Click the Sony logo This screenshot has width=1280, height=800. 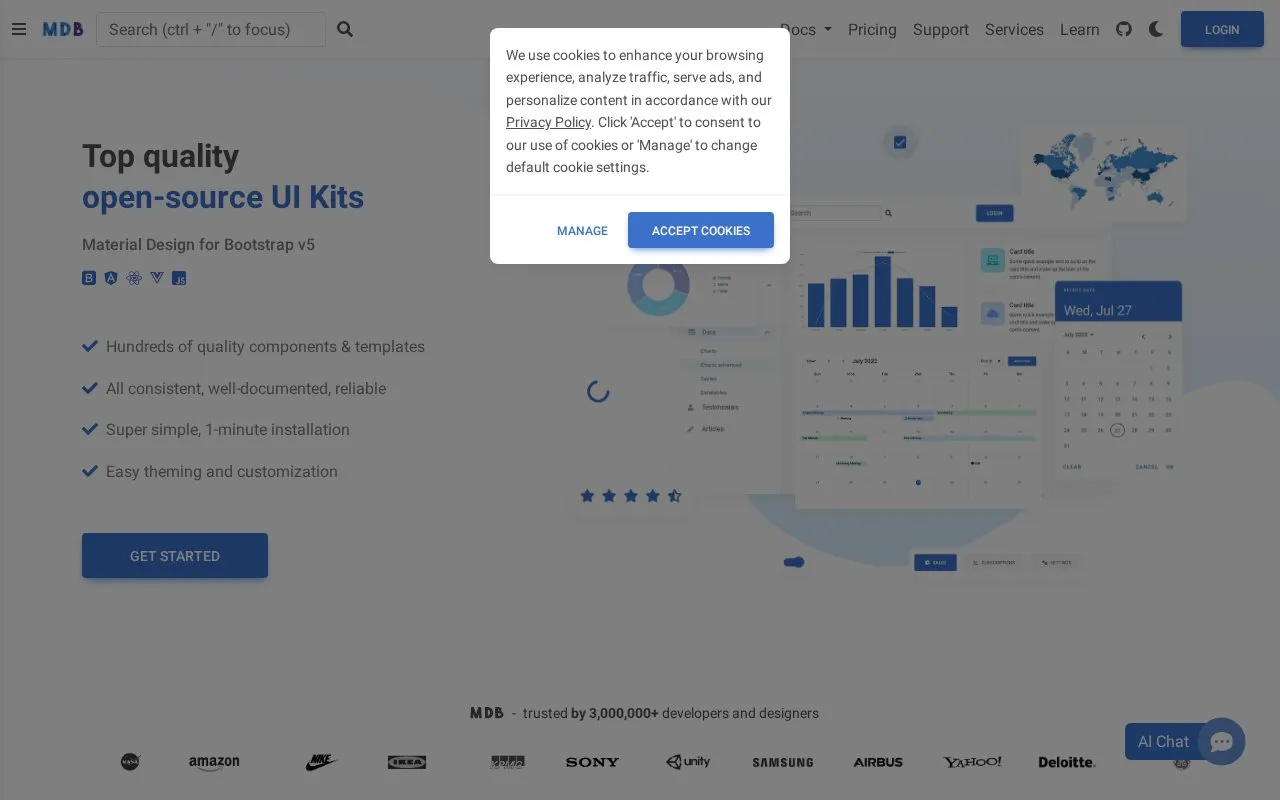(592, 762)
